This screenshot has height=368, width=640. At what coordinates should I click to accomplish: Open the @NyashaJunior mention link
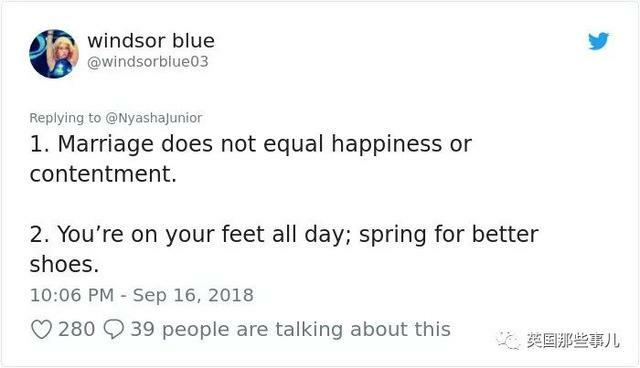[154, 118]
